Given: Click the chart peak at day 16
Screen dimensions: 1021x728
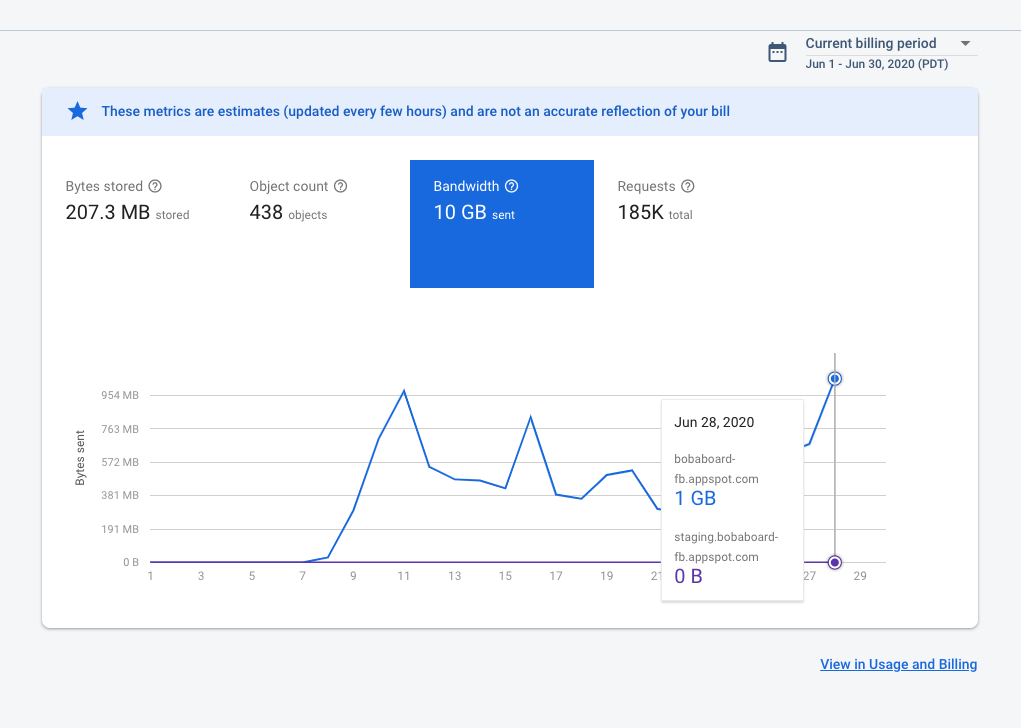Looking at the screenshot, I should (530, 417).
